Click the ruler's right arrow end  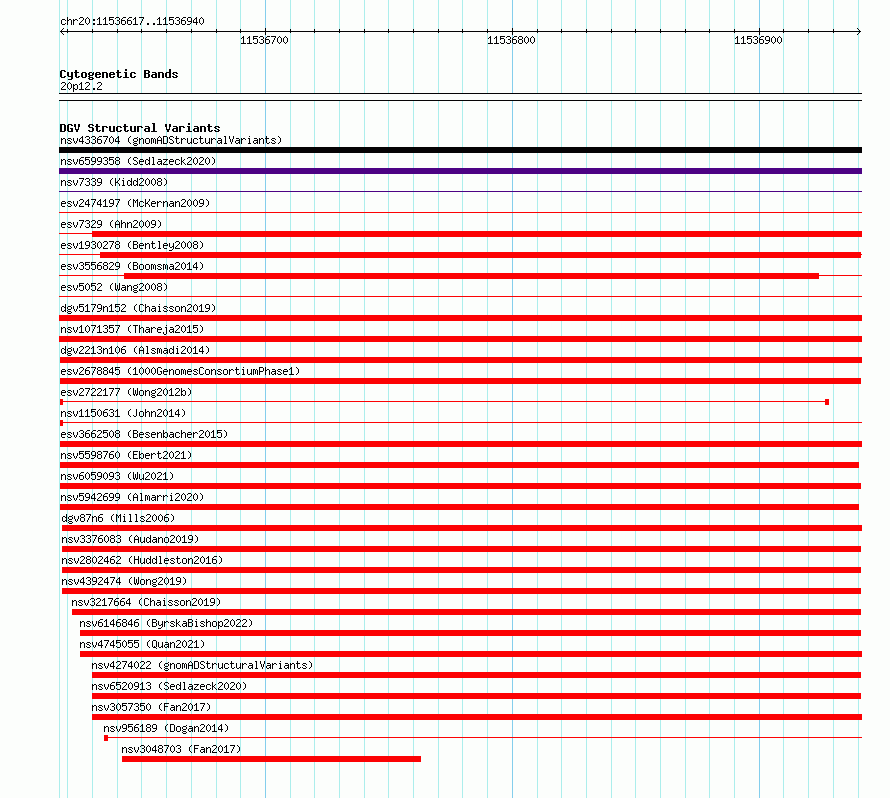coord(859,32)
